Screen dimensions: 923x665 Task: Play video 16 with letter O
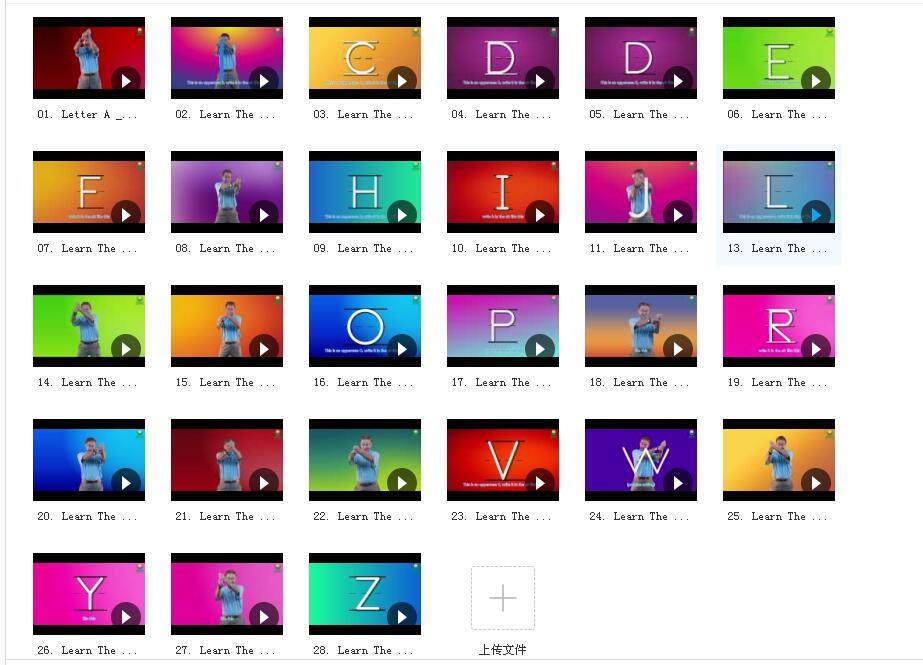(x=402, y=348)
